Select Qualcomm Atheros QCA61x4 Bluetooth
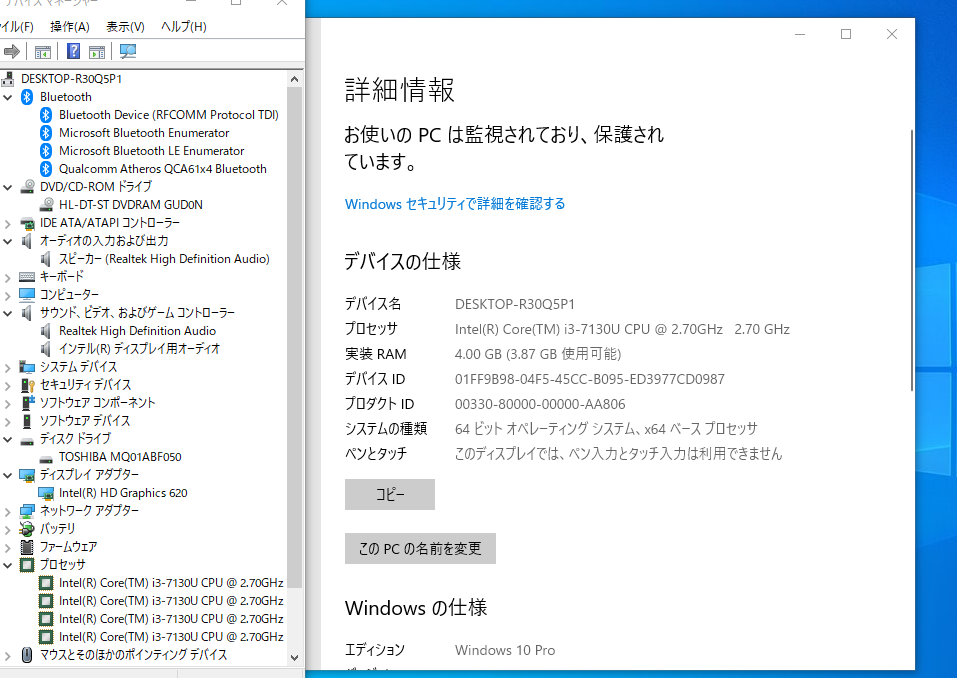Image resolution: width=957 pixels, height=678 pixels. point(162,169)
